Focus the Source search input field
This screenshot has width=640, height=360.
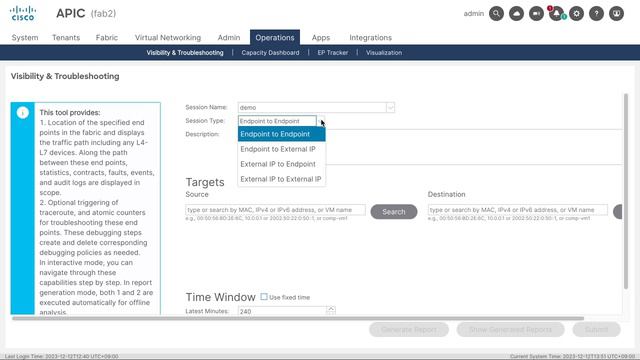(276, 210)
